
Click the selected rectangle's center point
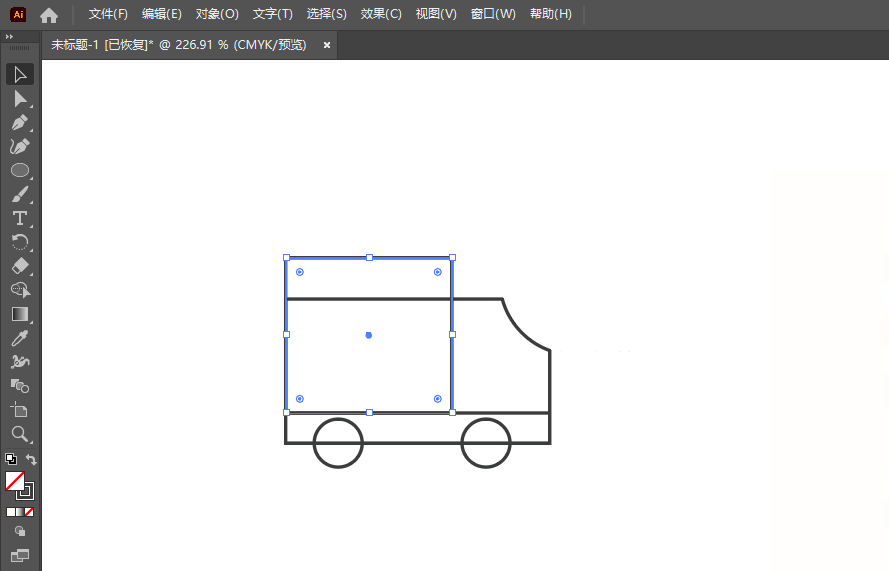pyautogui.click(x=369, y=335)
